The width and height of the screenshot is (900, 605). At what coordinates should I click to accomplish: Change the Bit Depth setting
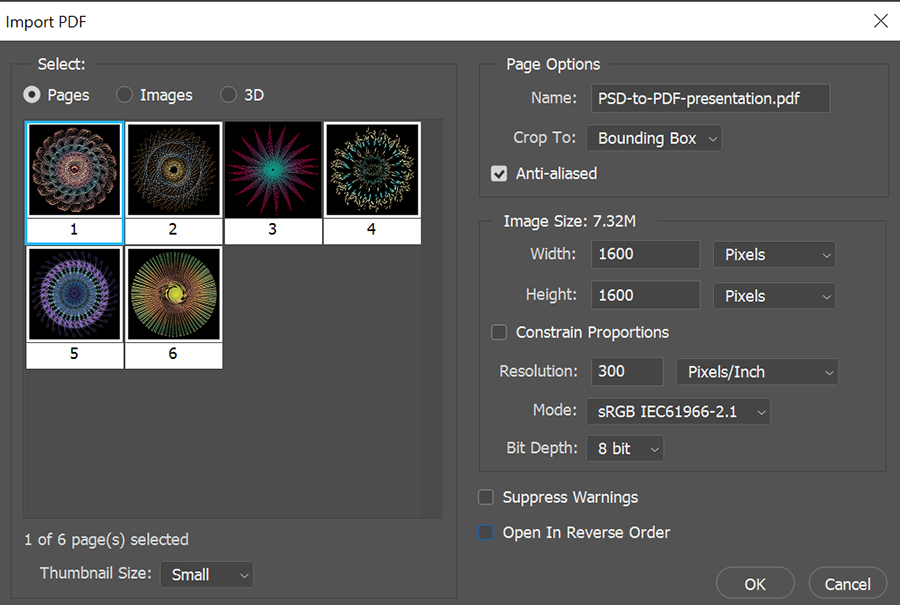click(x=624, y=448)
